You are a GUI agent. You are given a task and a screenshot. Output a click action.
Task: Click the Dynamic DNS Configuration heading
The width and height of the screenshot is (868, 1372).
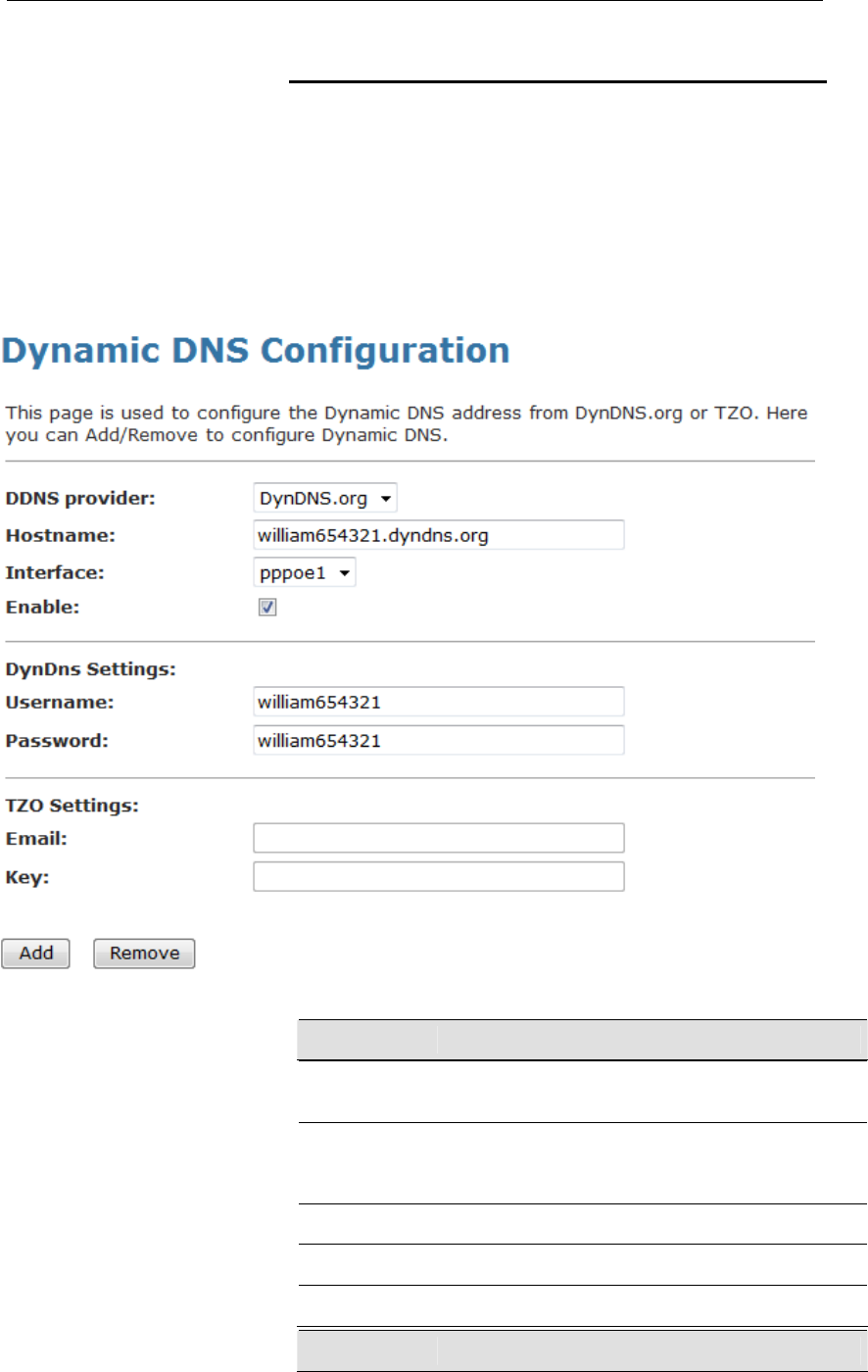coord(256,351)
